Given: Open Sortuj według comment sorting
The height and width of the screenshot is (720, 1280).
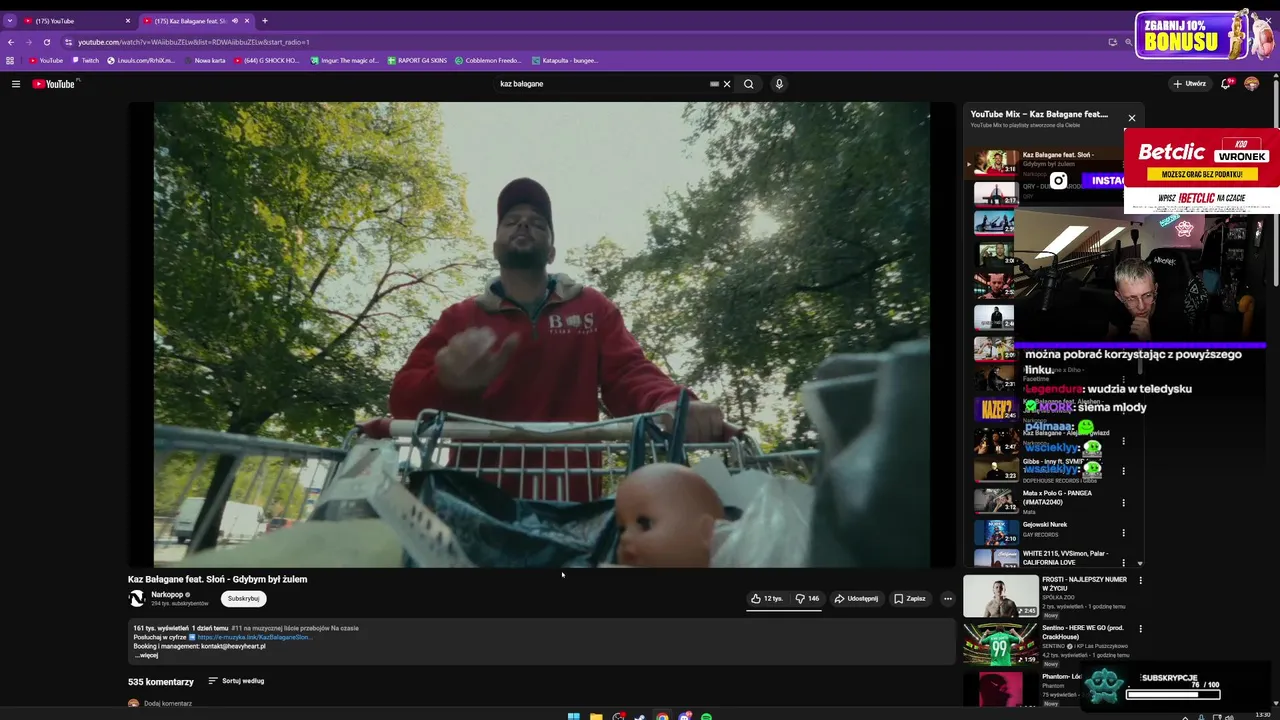Looking at the screenshot, I should point(236,681).
